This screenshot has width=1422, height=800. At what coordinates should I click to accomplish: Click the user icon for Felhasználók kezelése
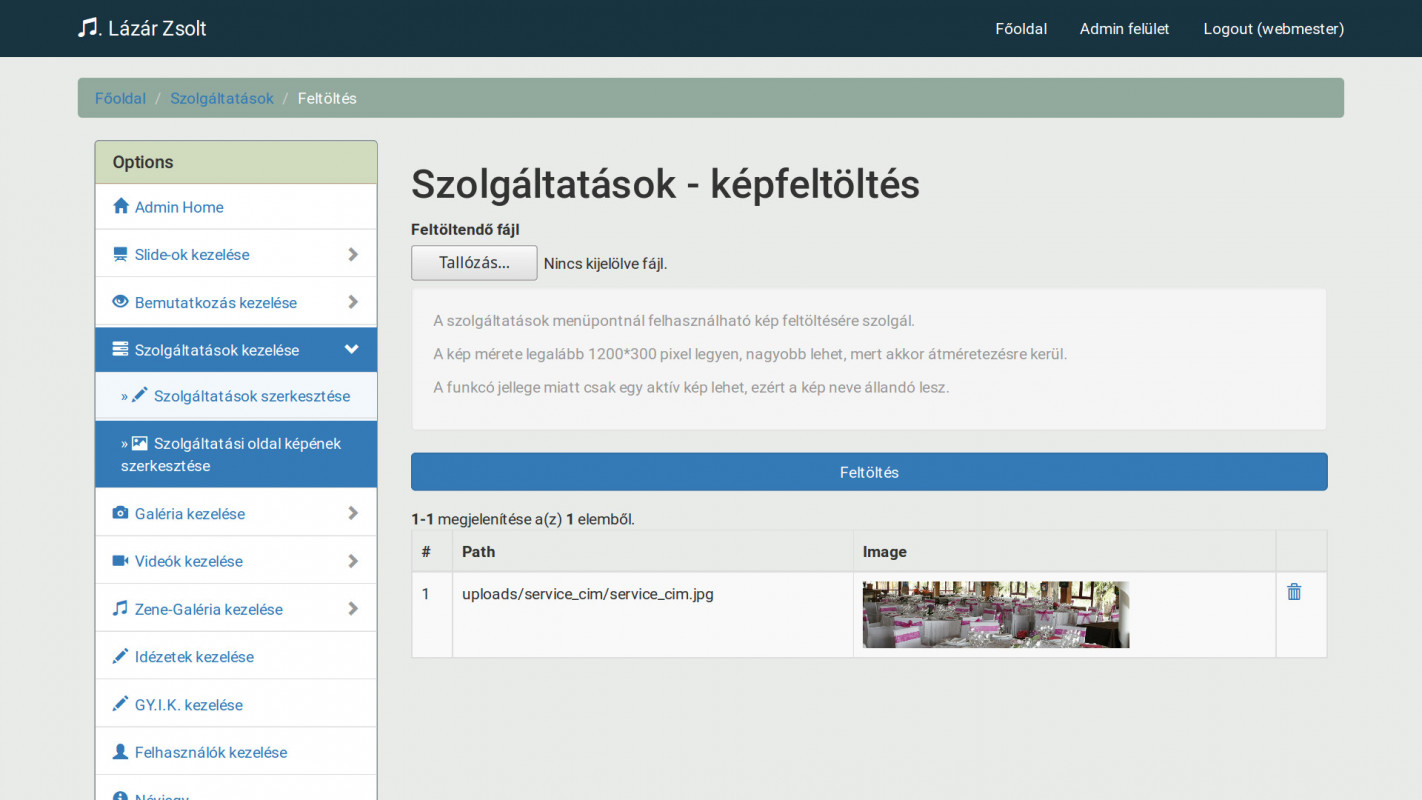coord(121,752)
